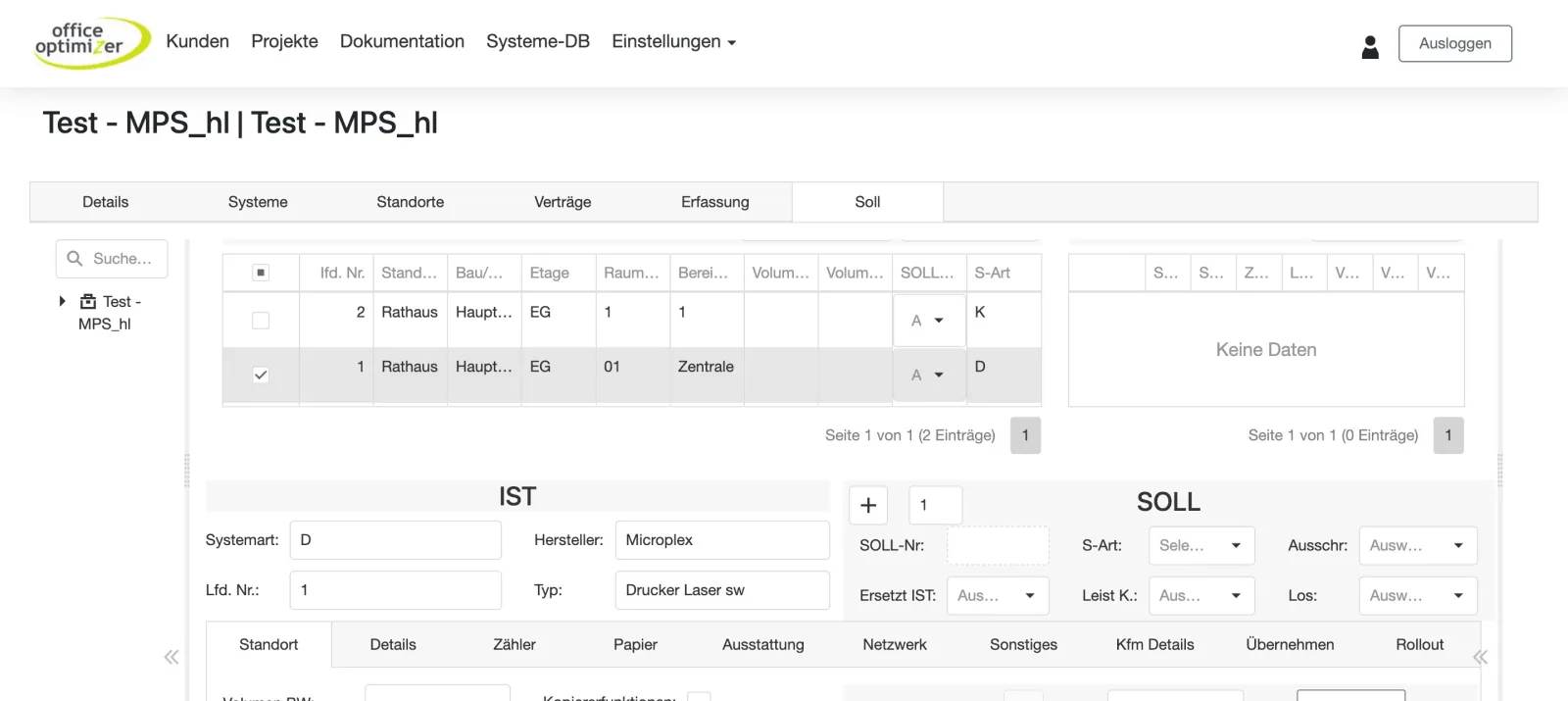Open the Kunden menu

point(197,41)
